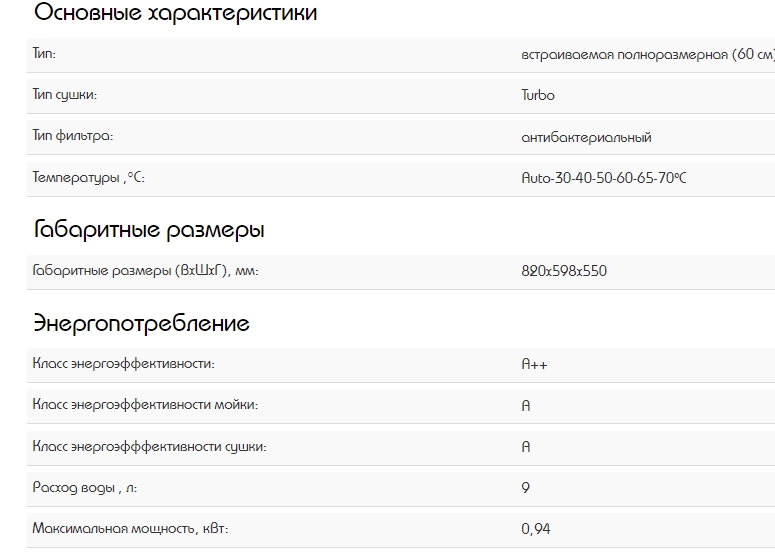775x555 pixels.
Task: Select the "0,94" maximum power value
Action: click(x=536, y=529)
